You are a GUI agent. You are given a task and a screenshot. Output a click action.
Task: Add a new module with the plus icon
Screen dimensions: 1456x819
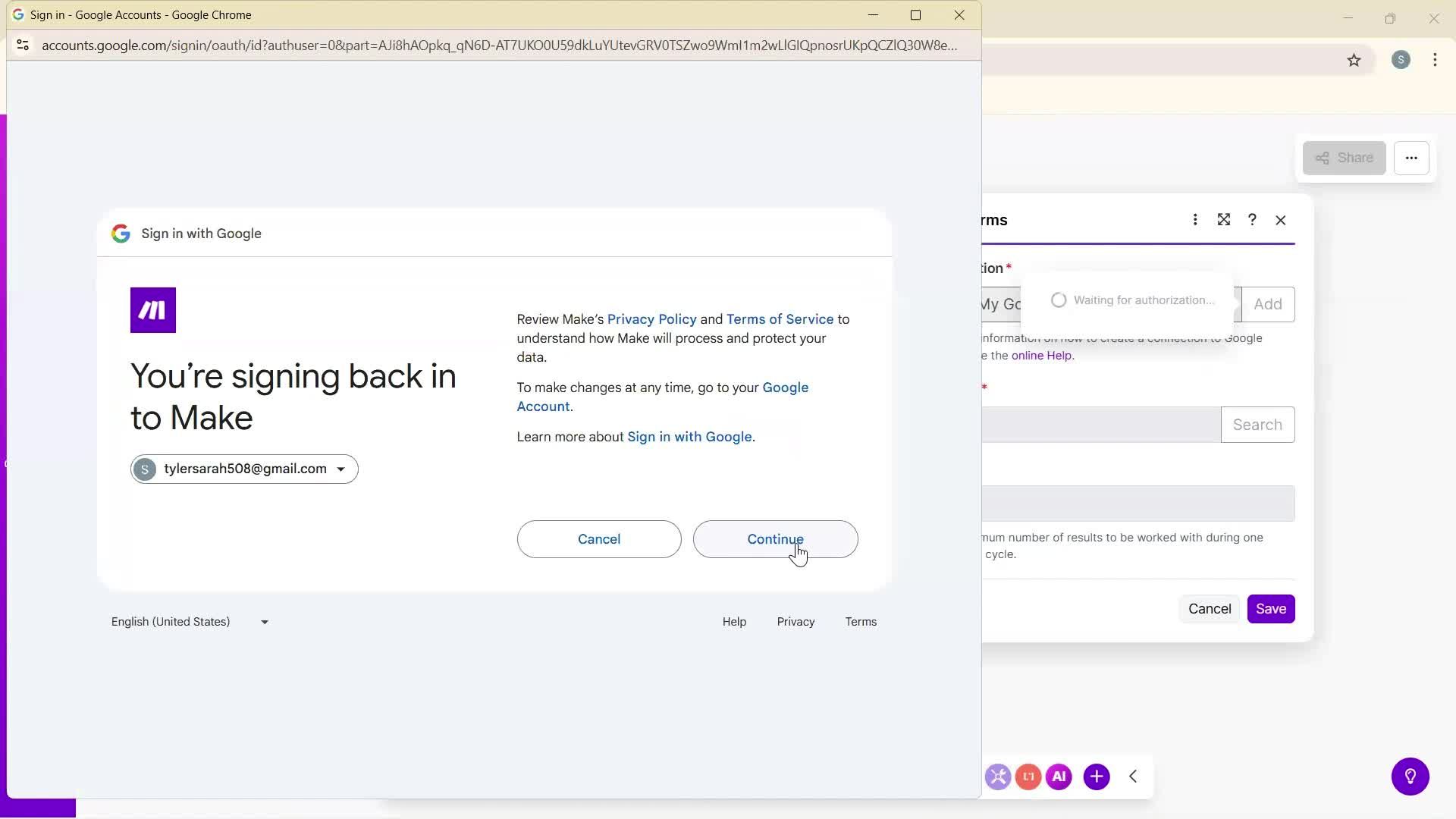coord(1097,777)
